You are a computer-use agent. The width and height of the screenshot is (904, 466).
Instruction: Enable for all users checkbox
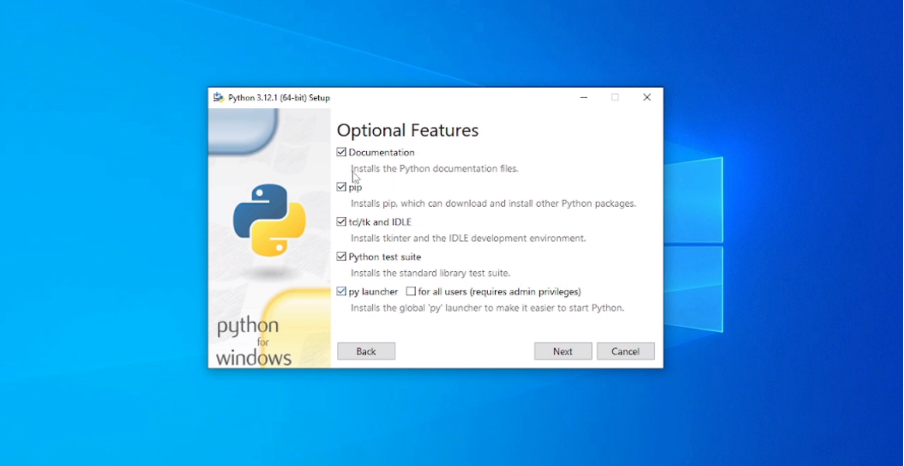[410, 292]
